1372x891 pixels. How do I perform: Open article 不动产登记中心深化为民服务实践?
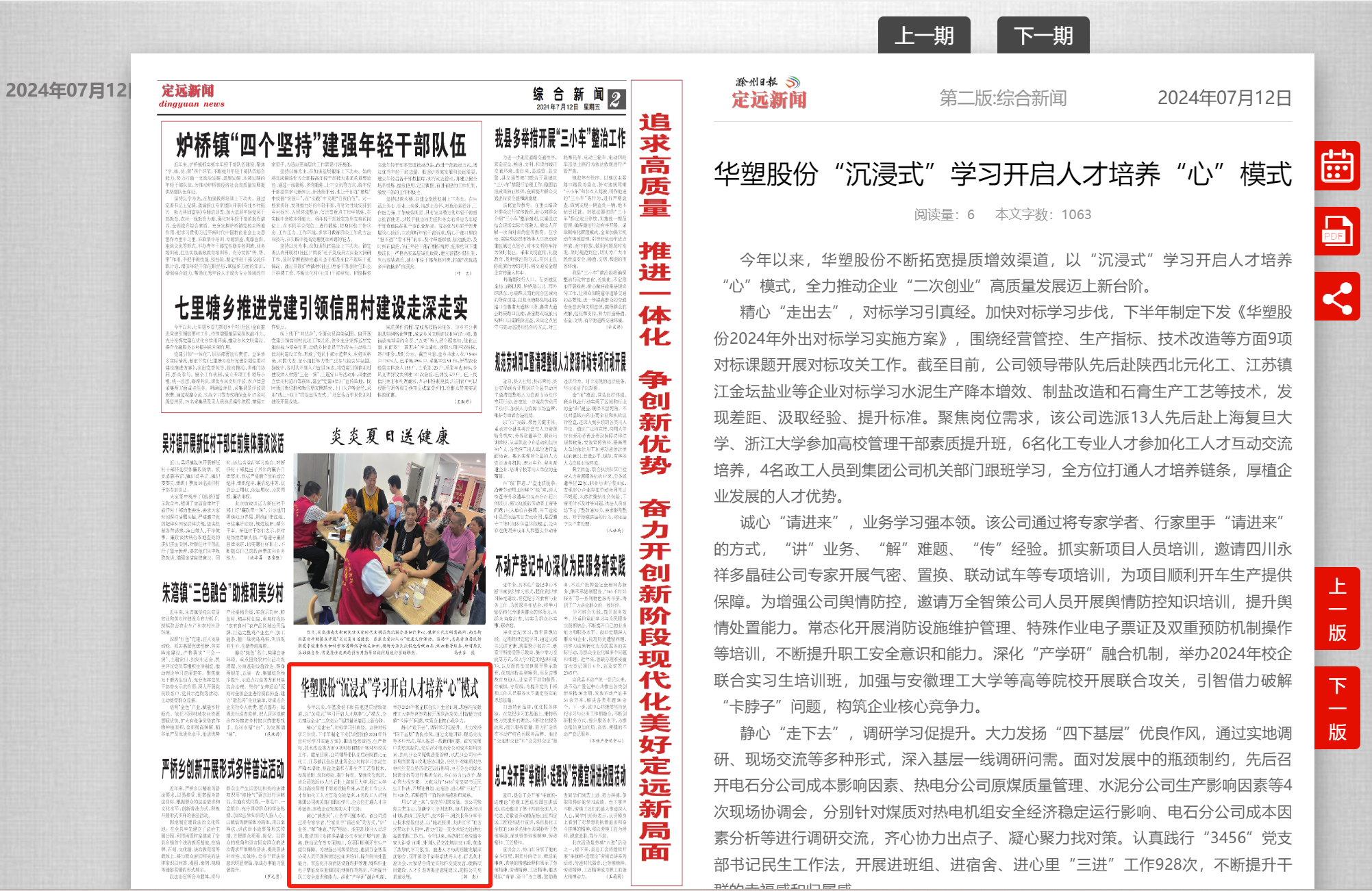560,566
